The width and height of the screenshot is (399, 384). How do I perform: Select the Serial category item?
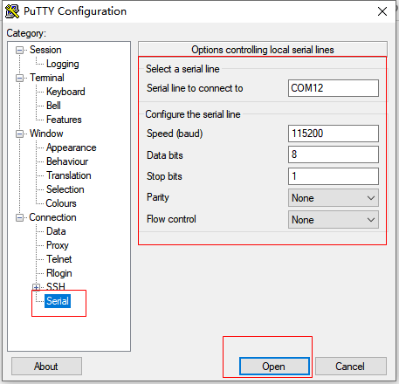(x=57, y=301)
